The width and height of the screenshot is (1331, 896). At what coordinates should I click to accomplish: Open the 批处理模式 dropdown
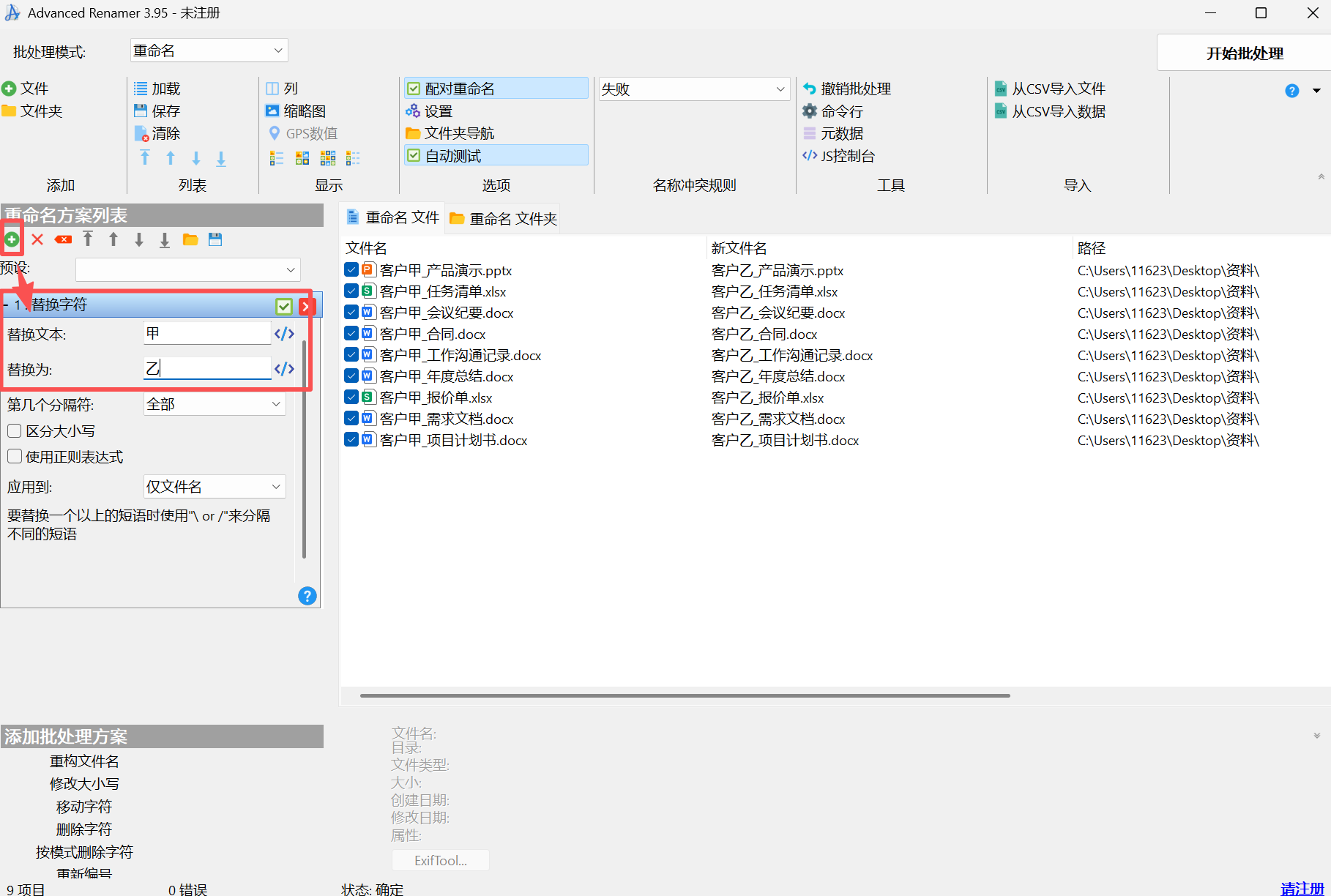coord(209,51)
